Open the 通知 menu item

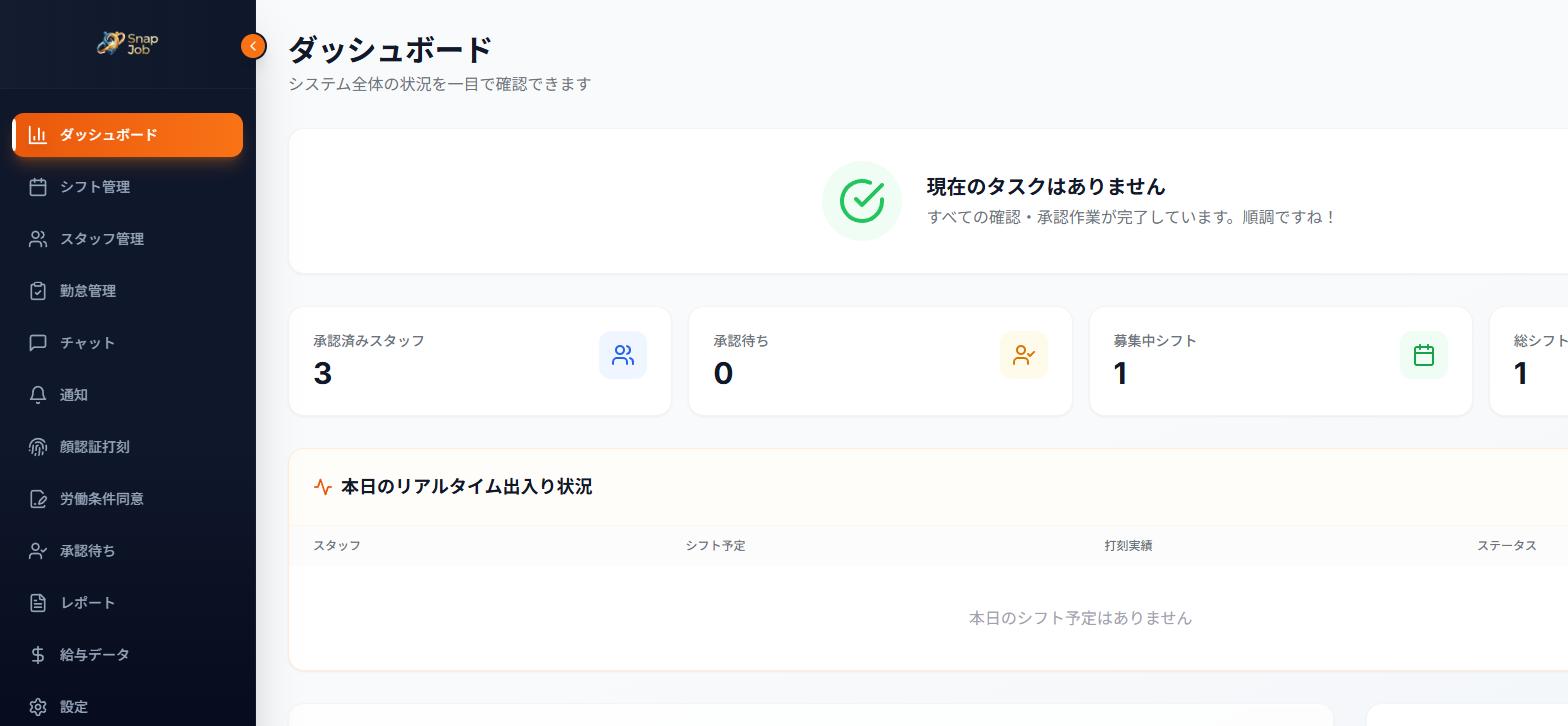(x=127, y=395)
